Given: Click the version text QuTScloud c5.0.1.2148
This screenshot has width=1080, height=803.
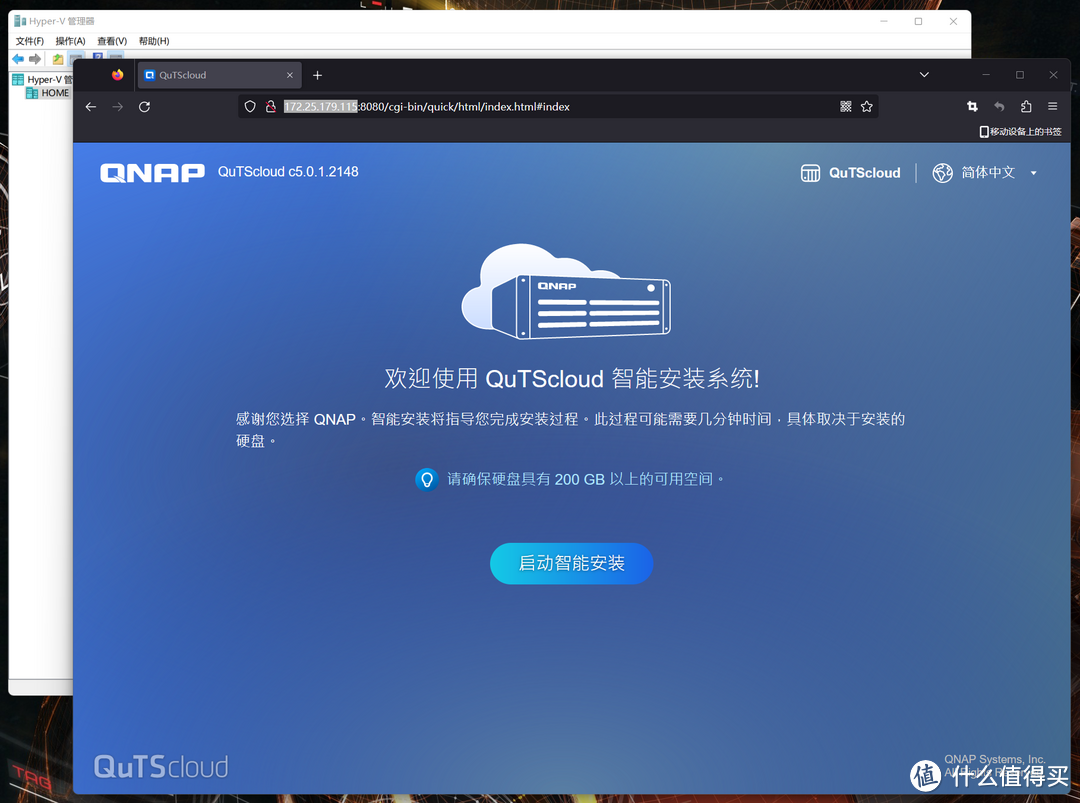Looking at the screenshot, I should pos(288,171).
